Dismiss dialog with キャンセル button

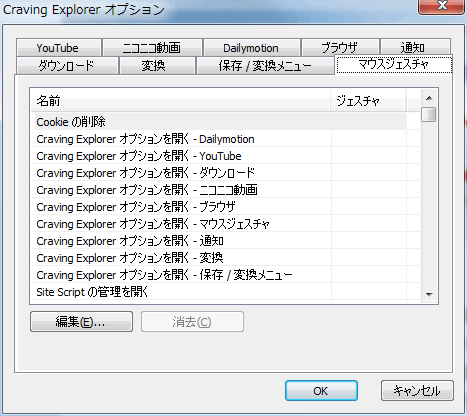tap(417, 391)
